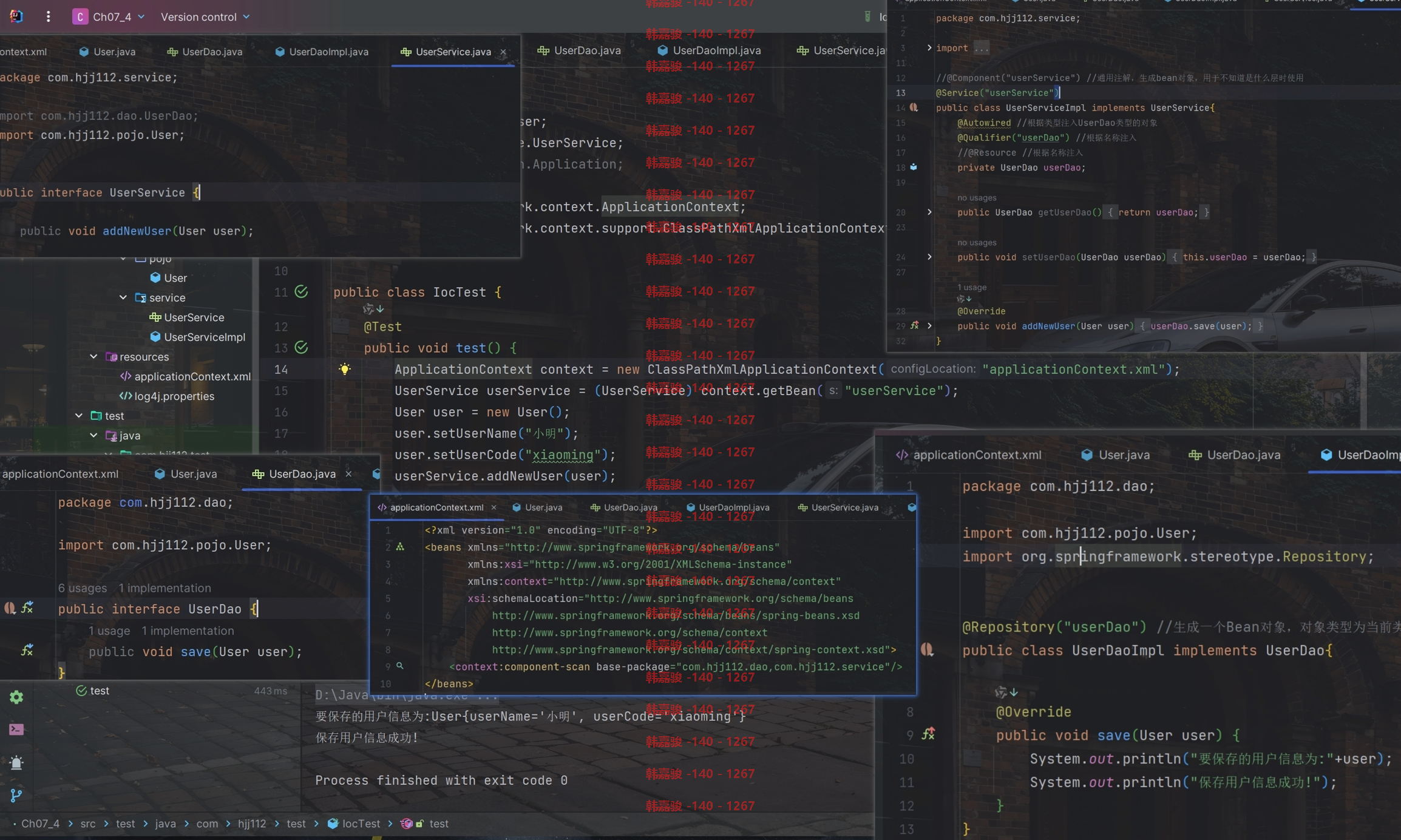Close applicationContext.xml tab in XML editor
1401x840 pixels.
point(494,507)
